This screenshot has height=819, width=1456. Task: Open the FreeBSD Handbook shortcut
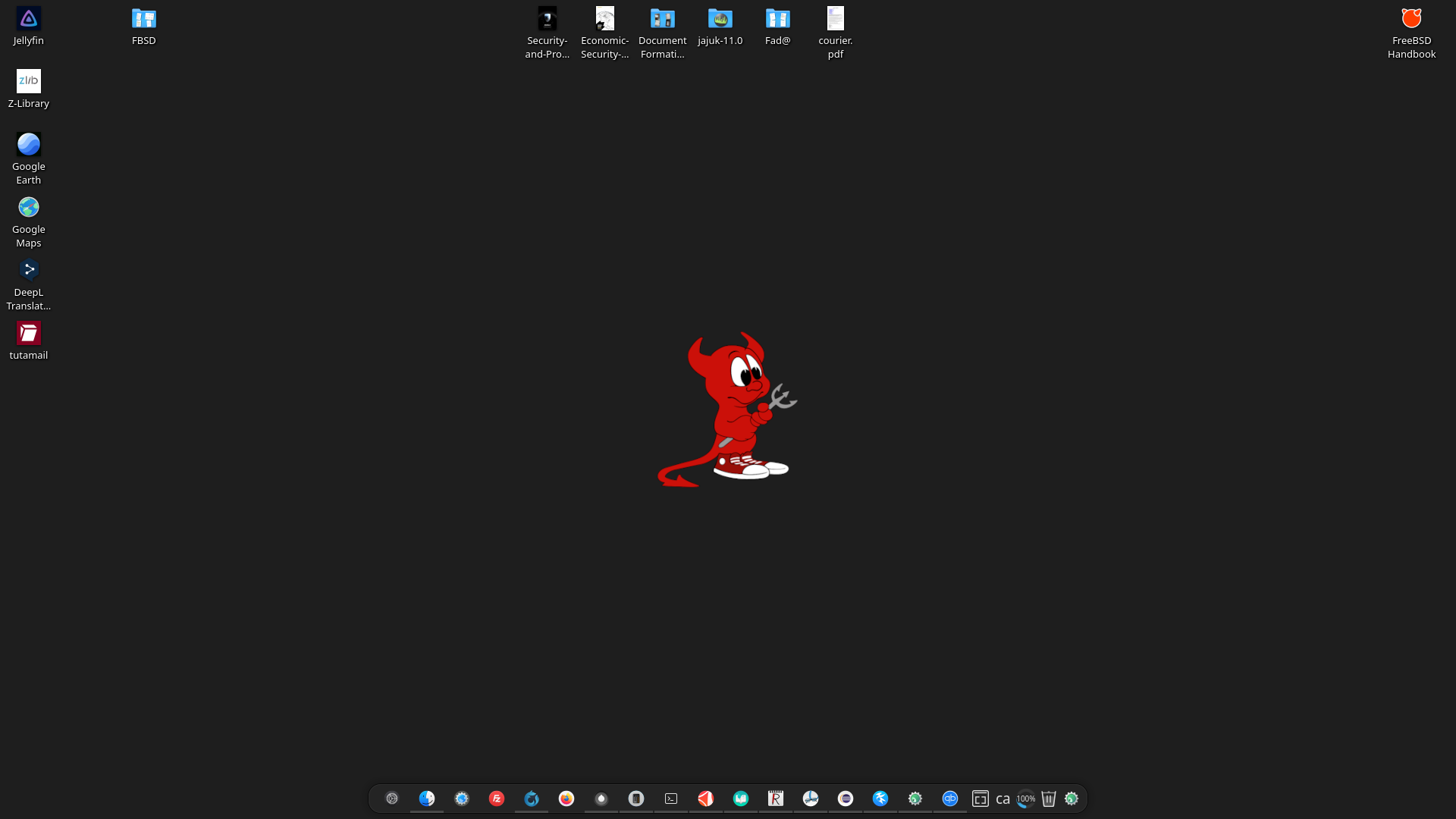click(1411, 19)
